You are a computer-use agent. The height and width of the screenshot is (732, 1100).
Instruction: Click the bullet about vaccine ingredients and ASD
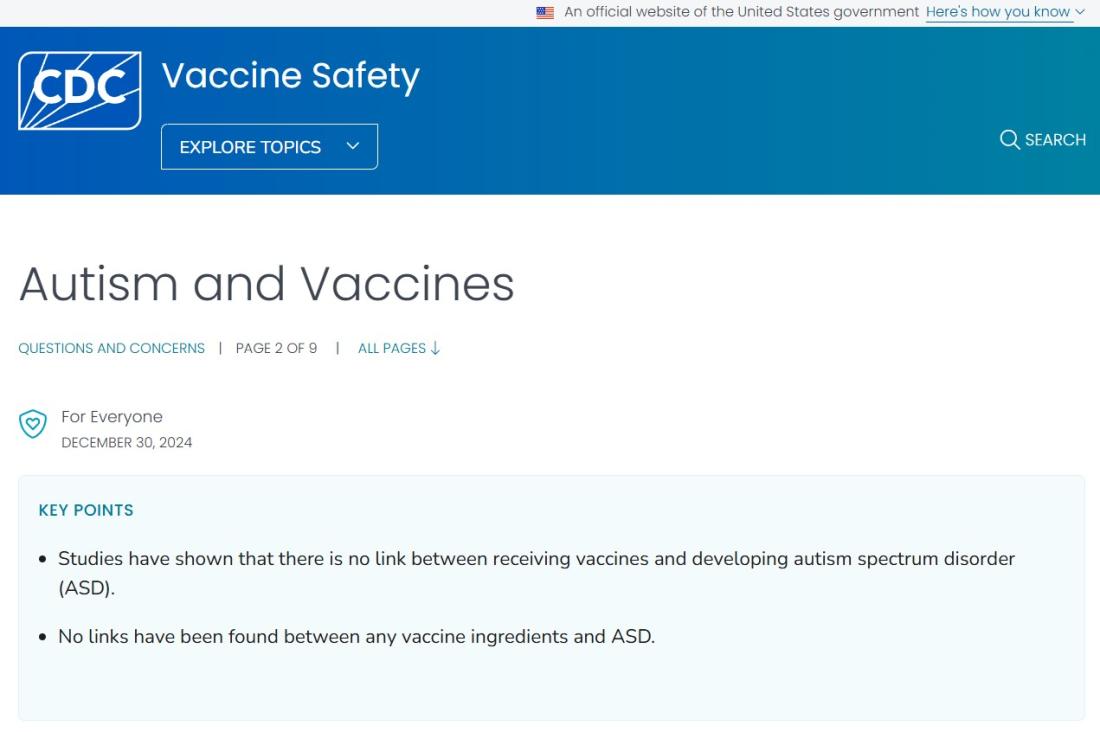tap(356, 636)
